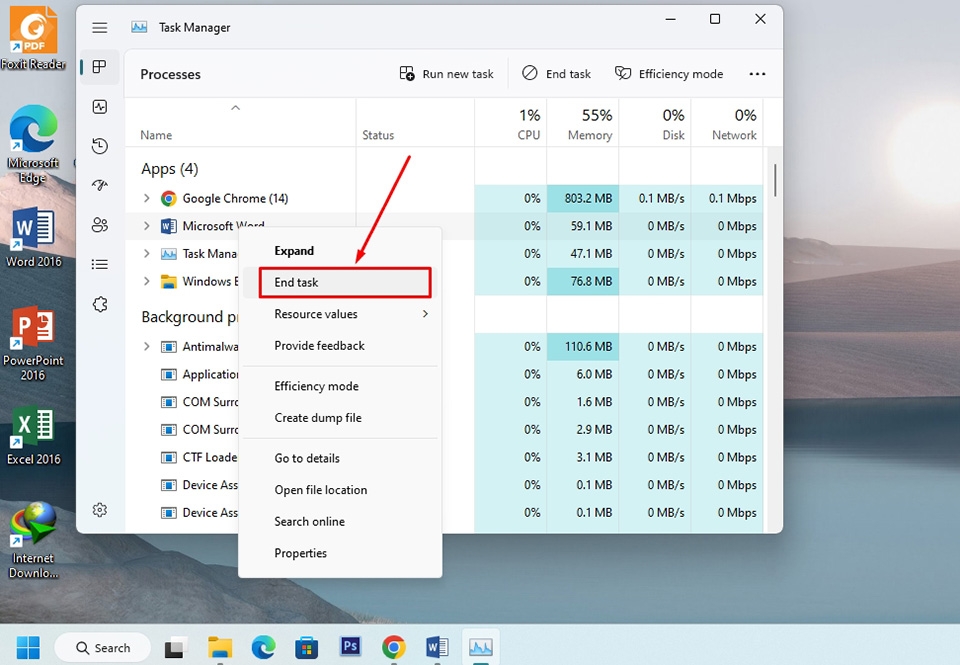This screenshot has height=665, width=960.
Task: Launch Photoshop from the taskbar
Action: [x=349, y=647]
